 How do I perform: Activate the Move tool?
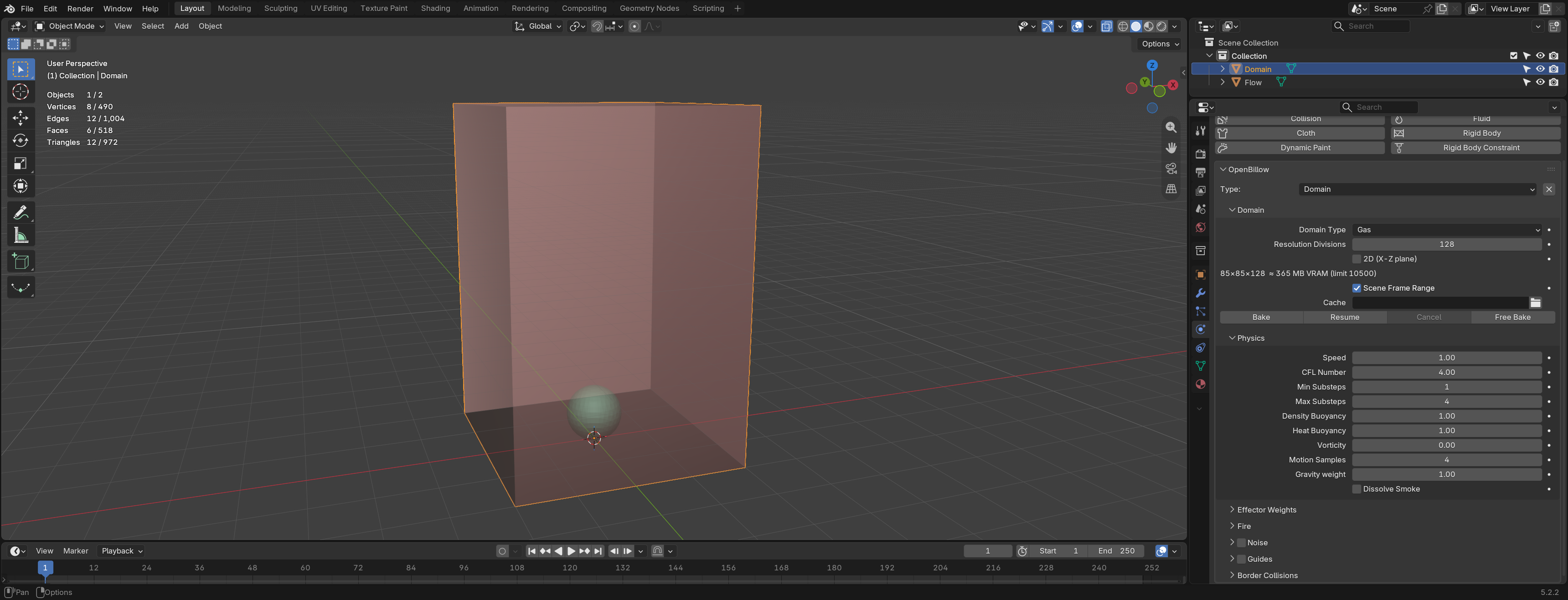[21, 118]
